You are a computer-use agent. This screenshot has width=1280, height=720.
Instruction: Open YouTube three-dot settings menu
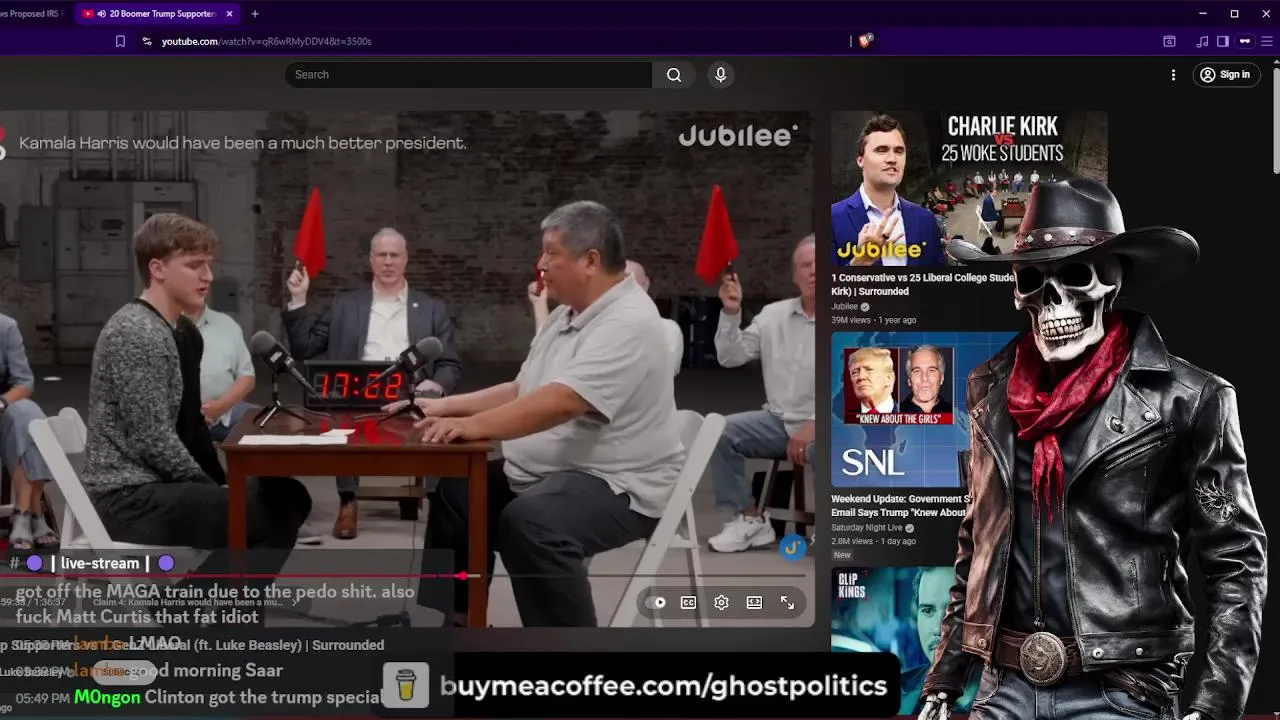point(1174,75)
